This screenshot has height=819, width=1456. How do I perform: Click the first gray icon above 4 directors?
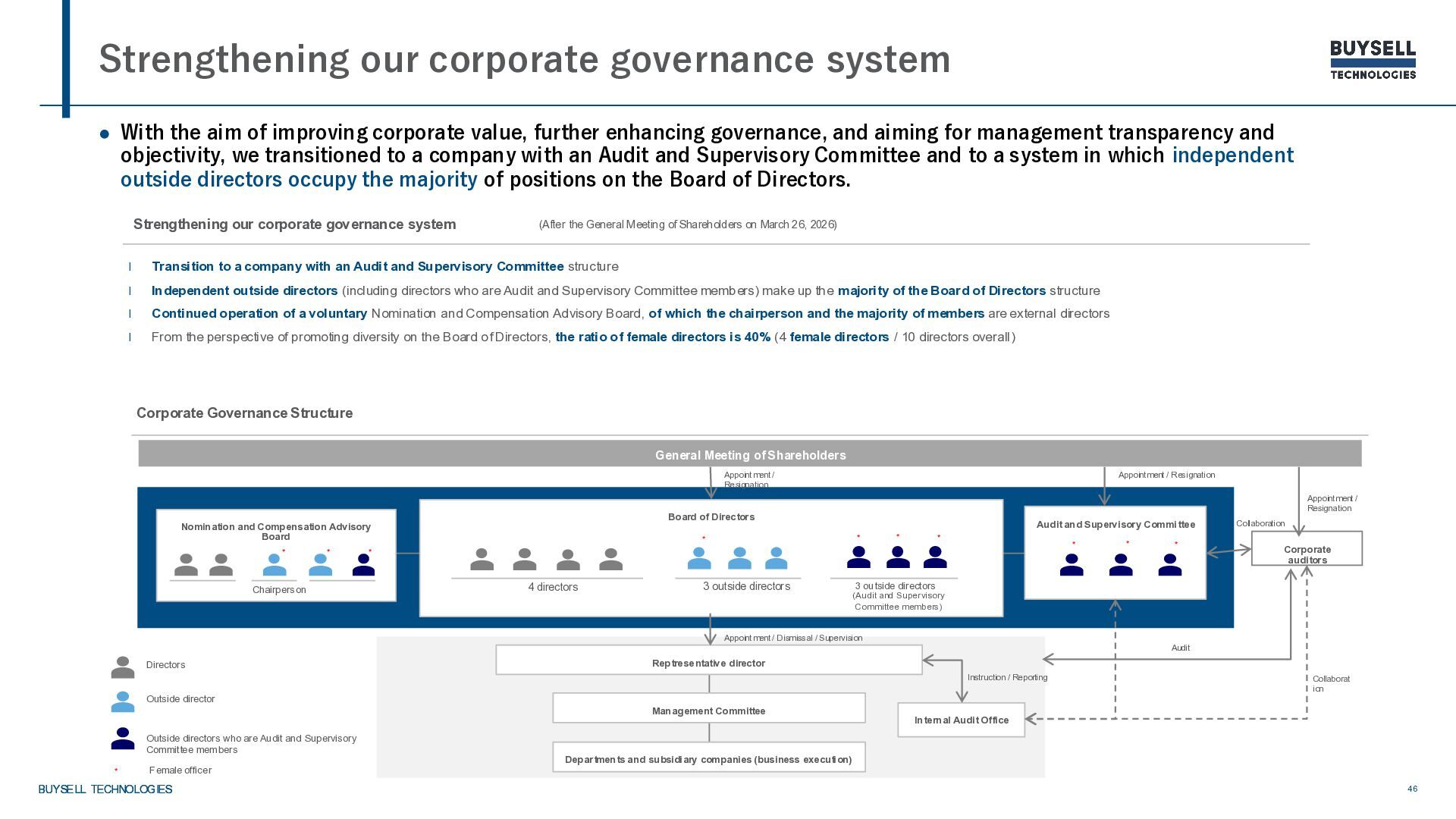pos(482,560)
